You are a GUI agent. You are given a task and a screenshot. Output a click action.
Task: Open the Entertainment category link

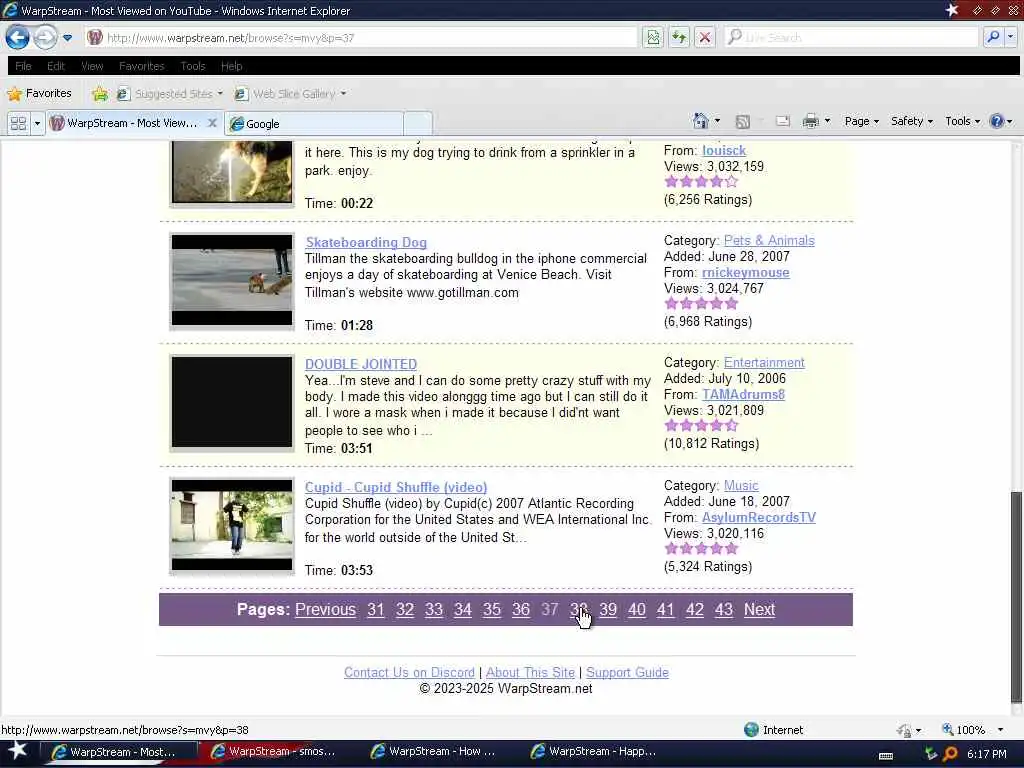tap(764, 362)
